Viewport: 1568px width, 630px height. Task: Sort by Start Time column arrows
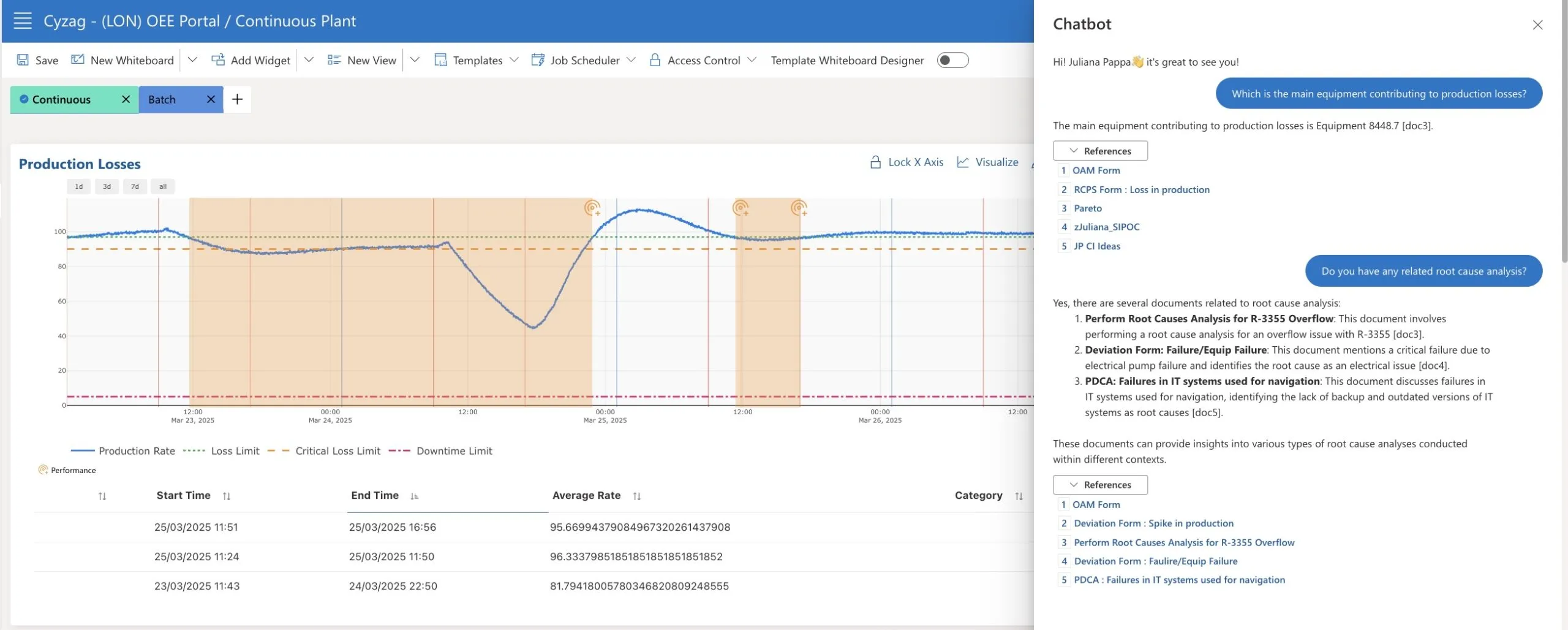(227, 496)
